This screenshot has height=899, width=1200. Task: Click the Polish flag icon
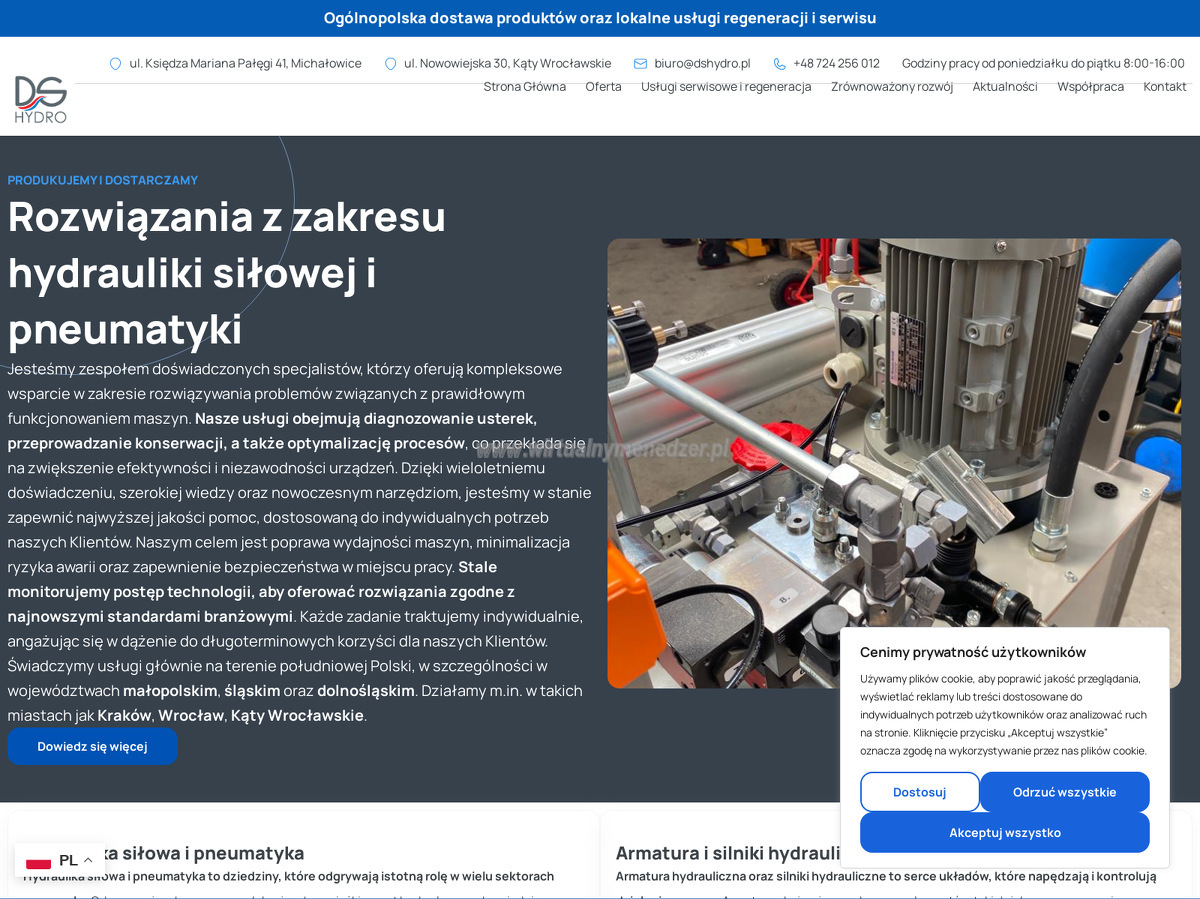[38, 861]
